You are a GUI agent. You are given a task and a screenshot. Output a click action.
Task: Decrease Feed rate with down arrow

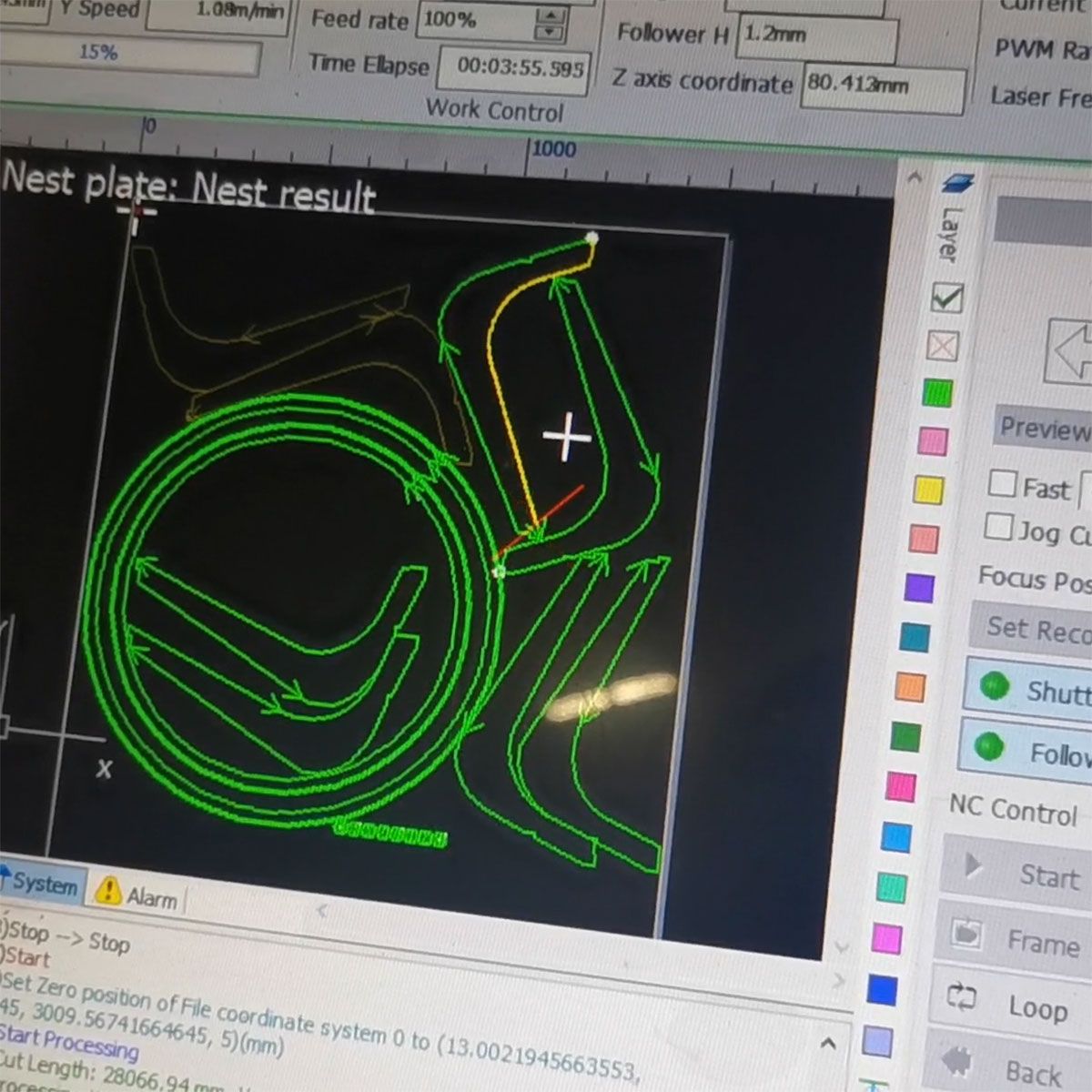coord(548,33)
